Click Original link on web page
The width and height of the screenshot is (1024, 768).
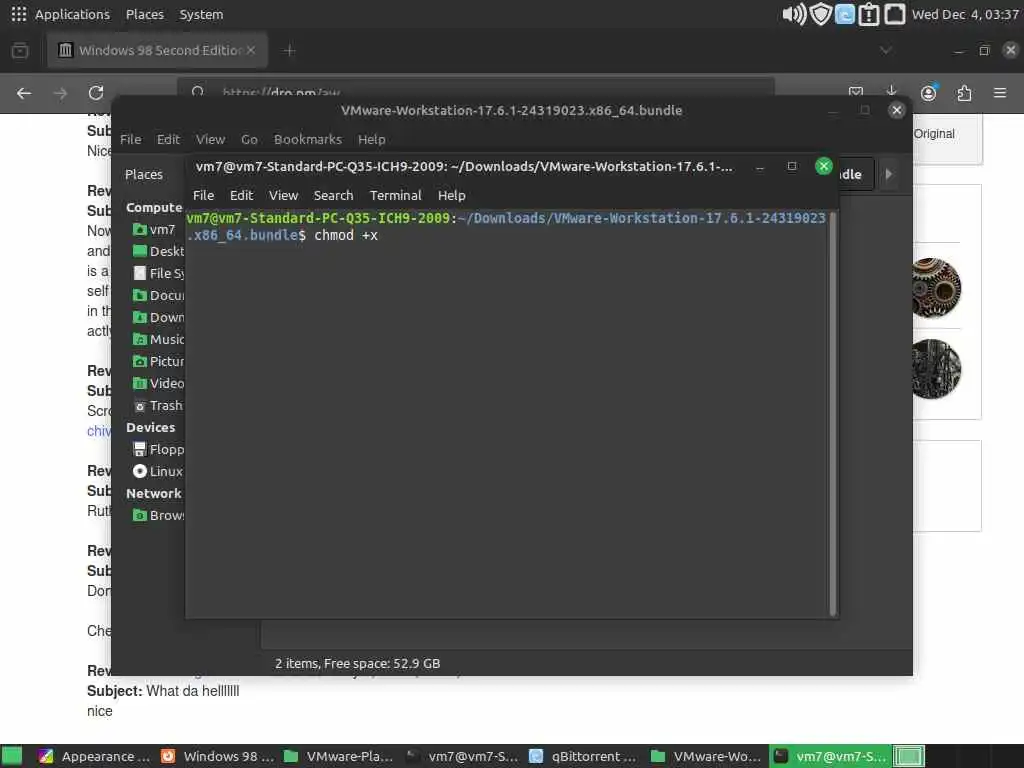pos(934,134)
